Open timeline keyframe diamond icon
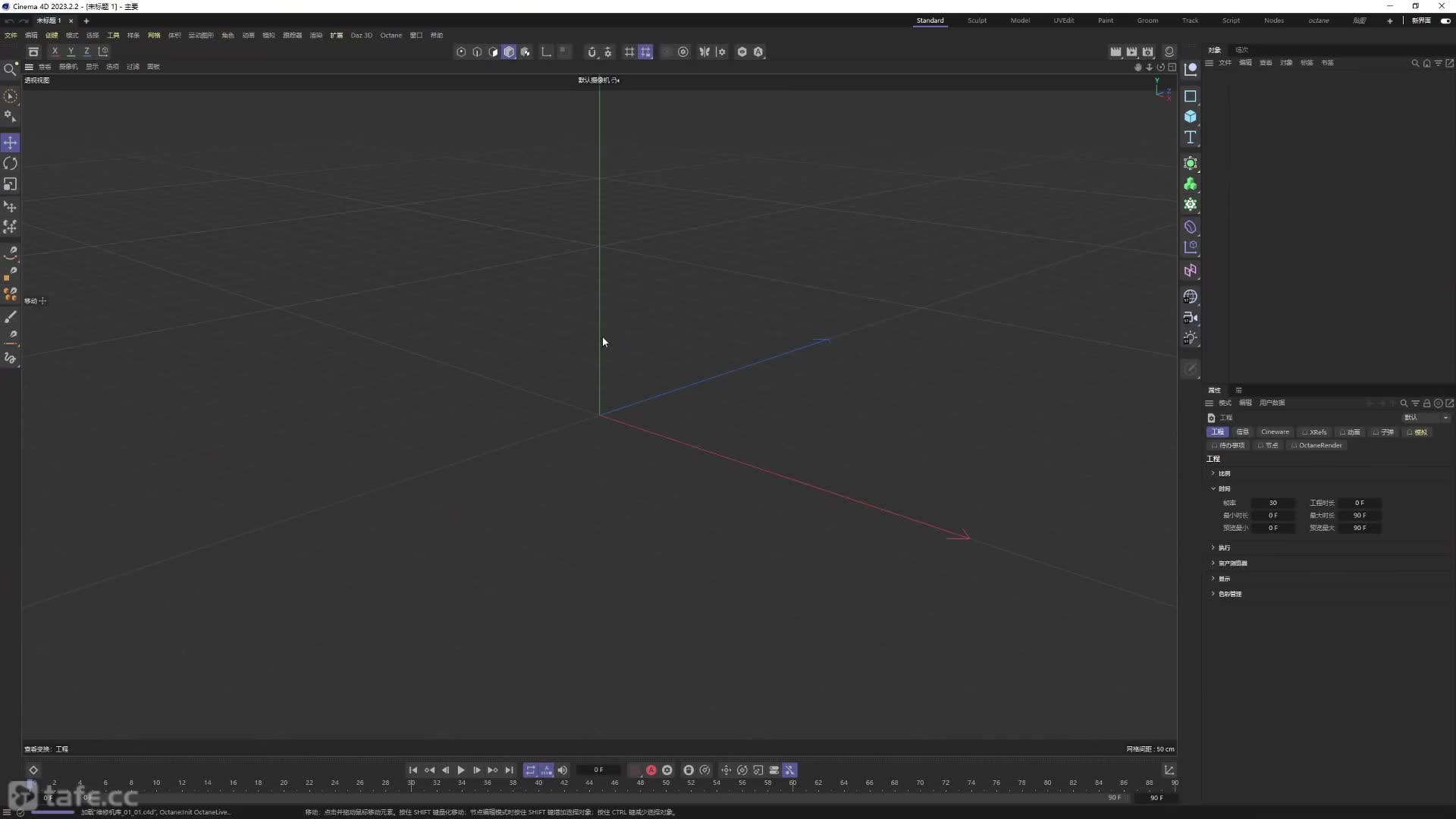Image resolution: width=1456 pixels, height=819 pixels. pos(33,770)
